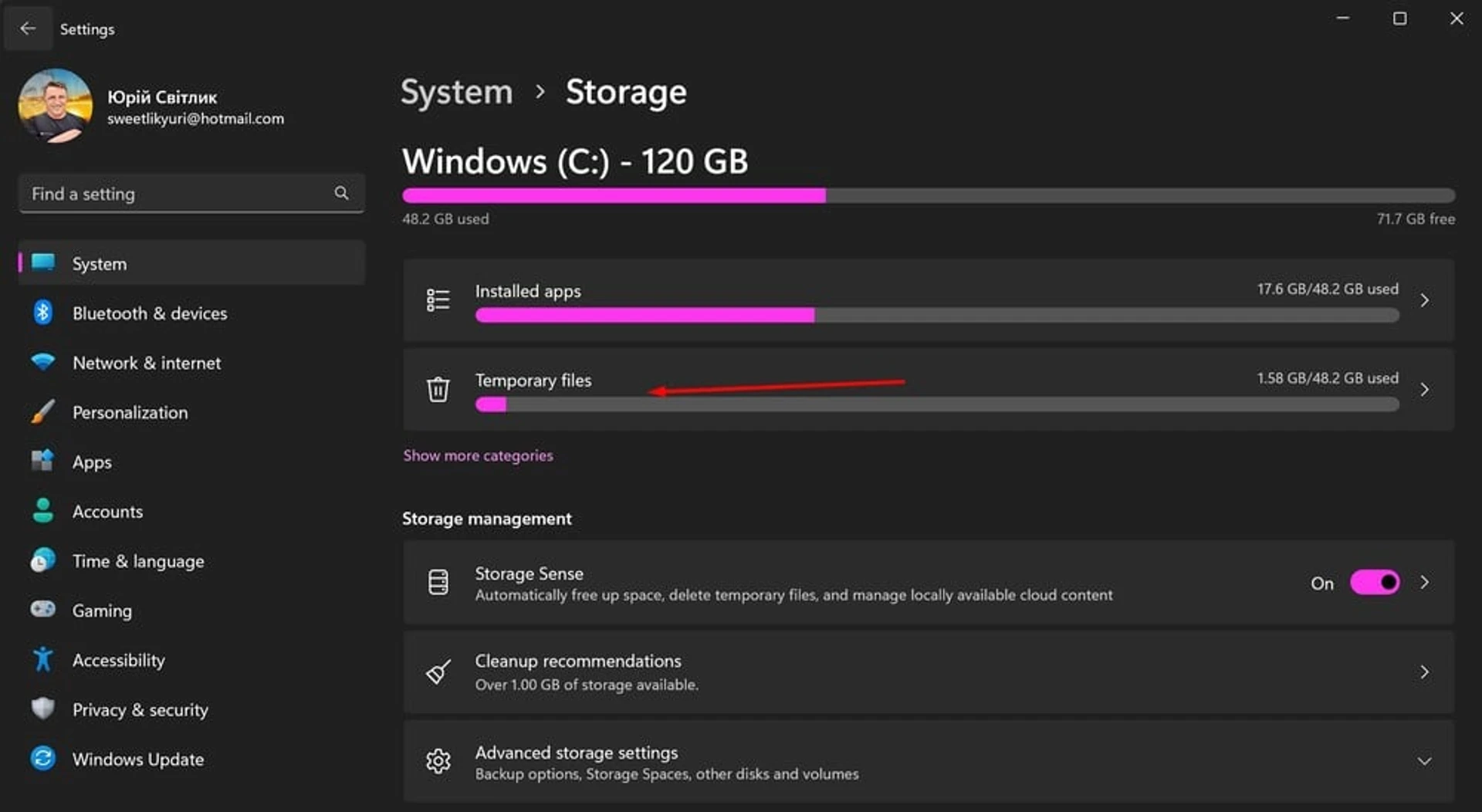Click the Windows (C:) - 120 GB heading

(575, 161)
